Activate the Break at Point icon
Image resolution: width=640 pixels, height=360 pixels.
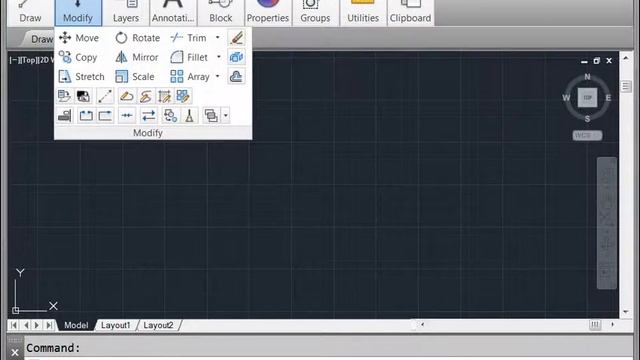click(x=105, y=116)
